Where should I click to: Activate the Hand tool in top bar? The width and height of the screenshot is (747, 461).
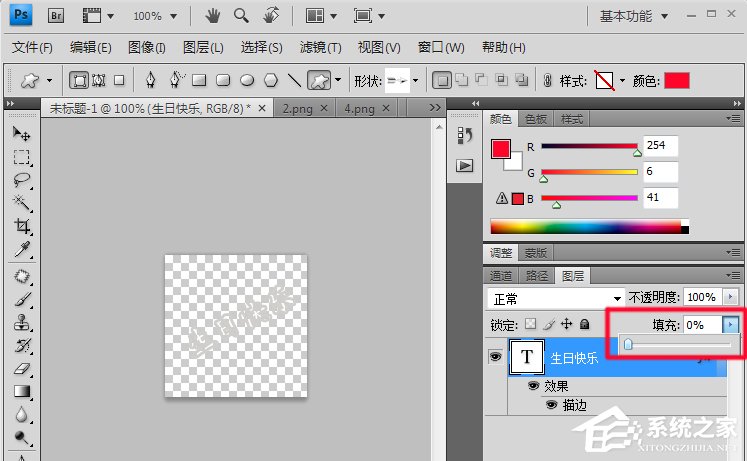(212, 16)
